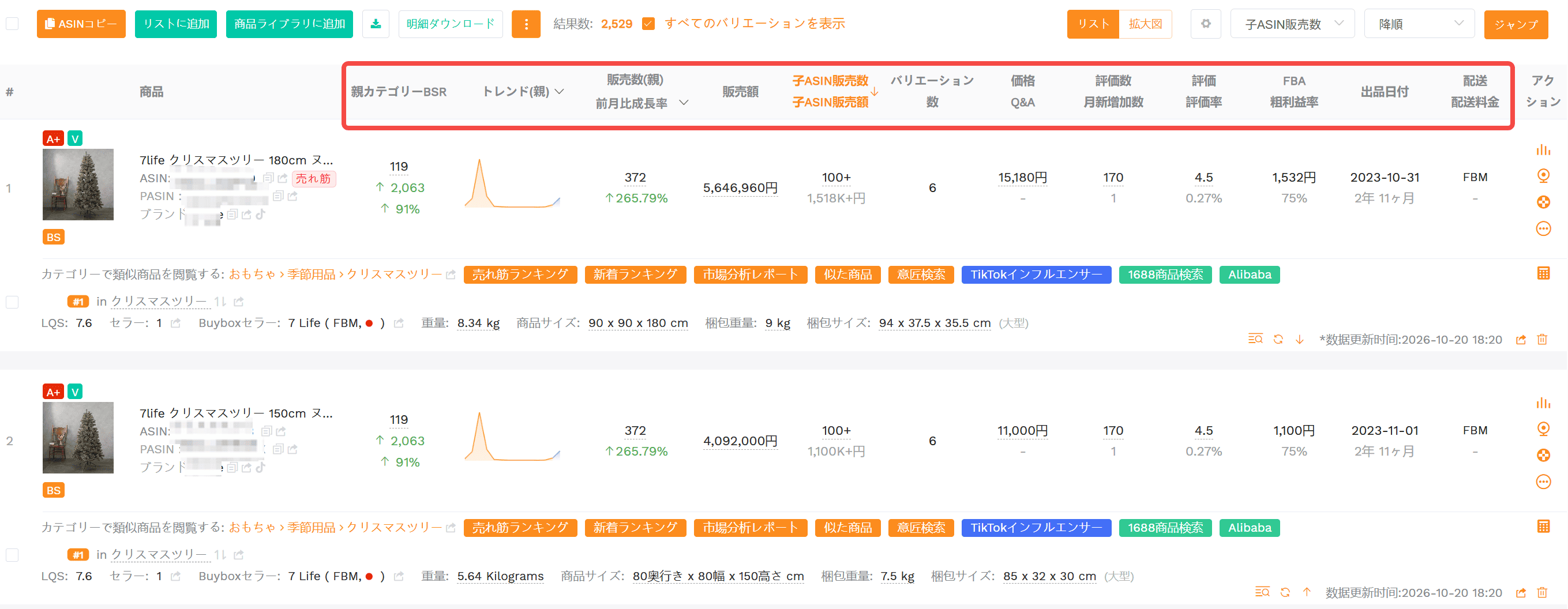Click first product's table grid icon
1568x609 pixels.
tap(1543, 273)
